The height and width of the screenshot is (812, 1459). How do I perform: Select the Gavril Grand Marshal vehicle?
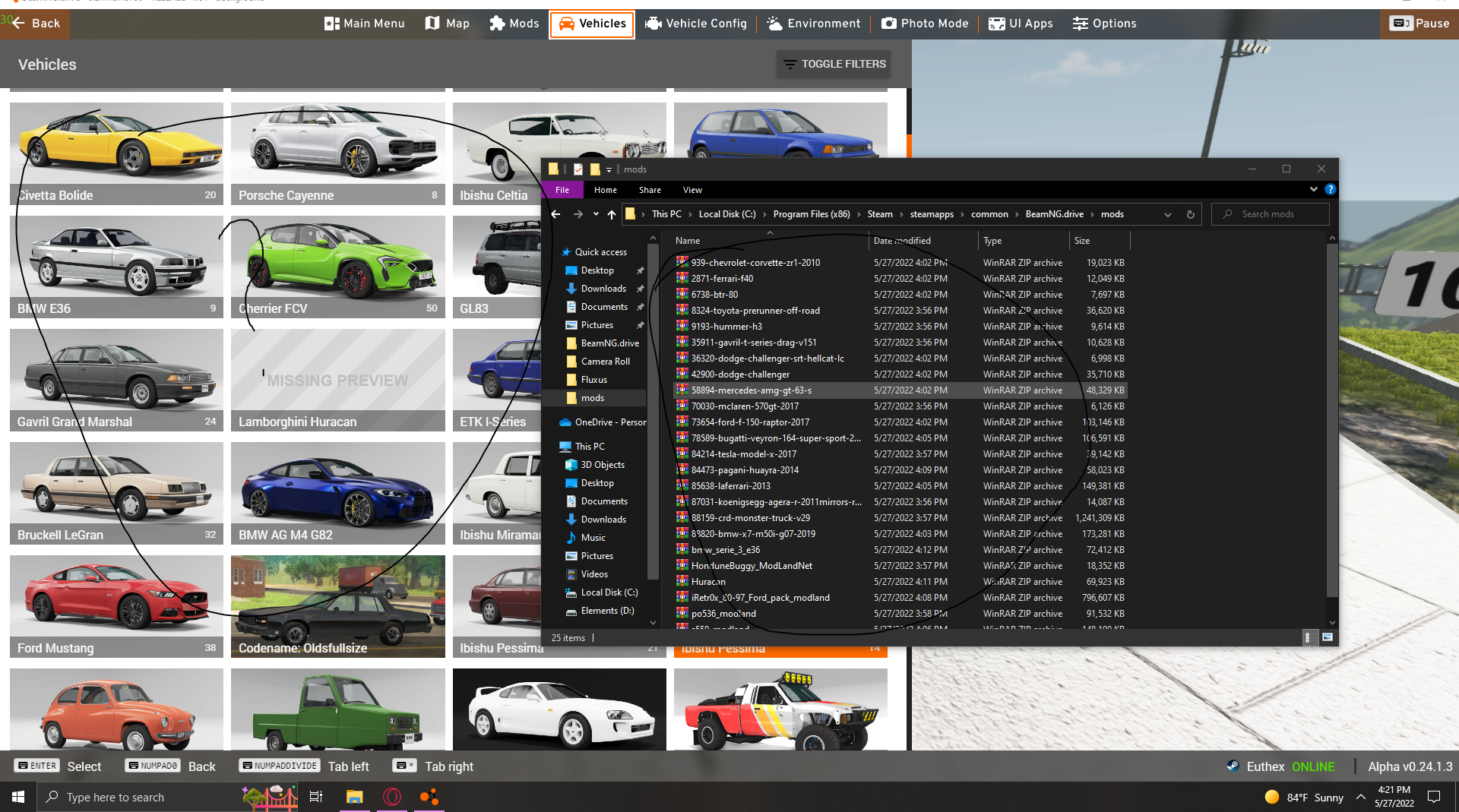[x=116, y=380]
